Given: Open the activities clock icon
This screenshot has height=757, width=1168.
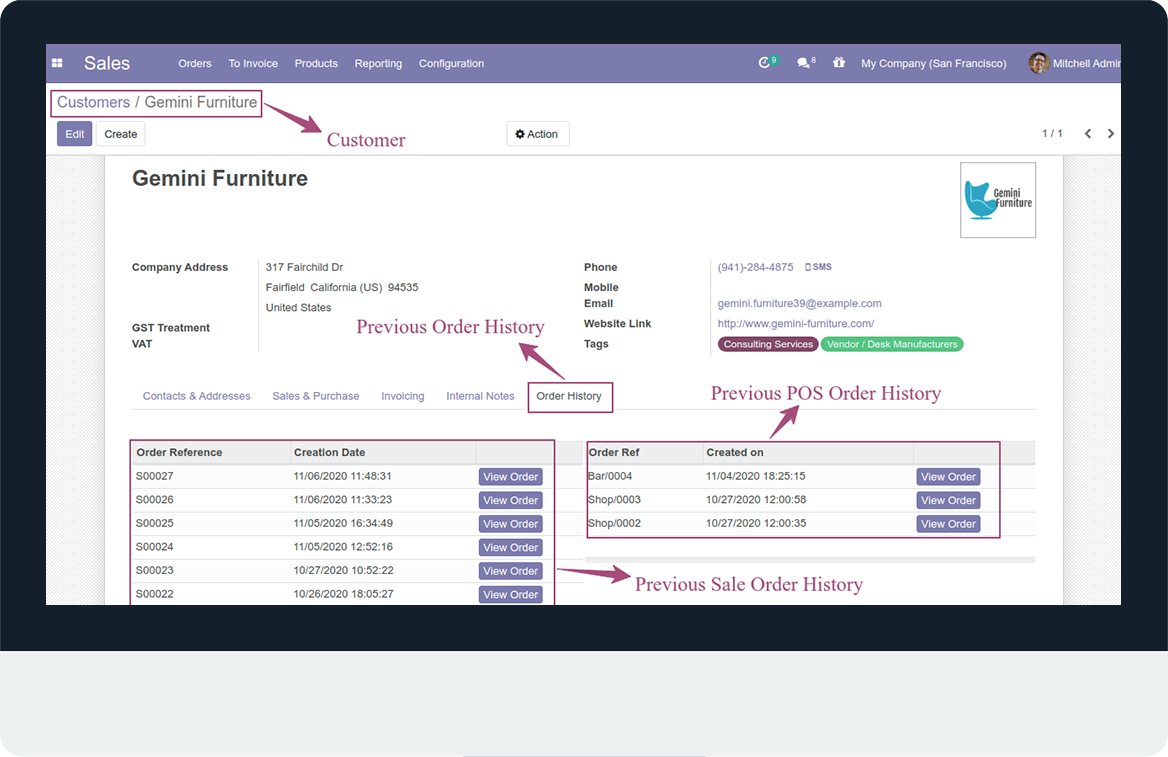Looking at the screenshot, I should (764, 63).
